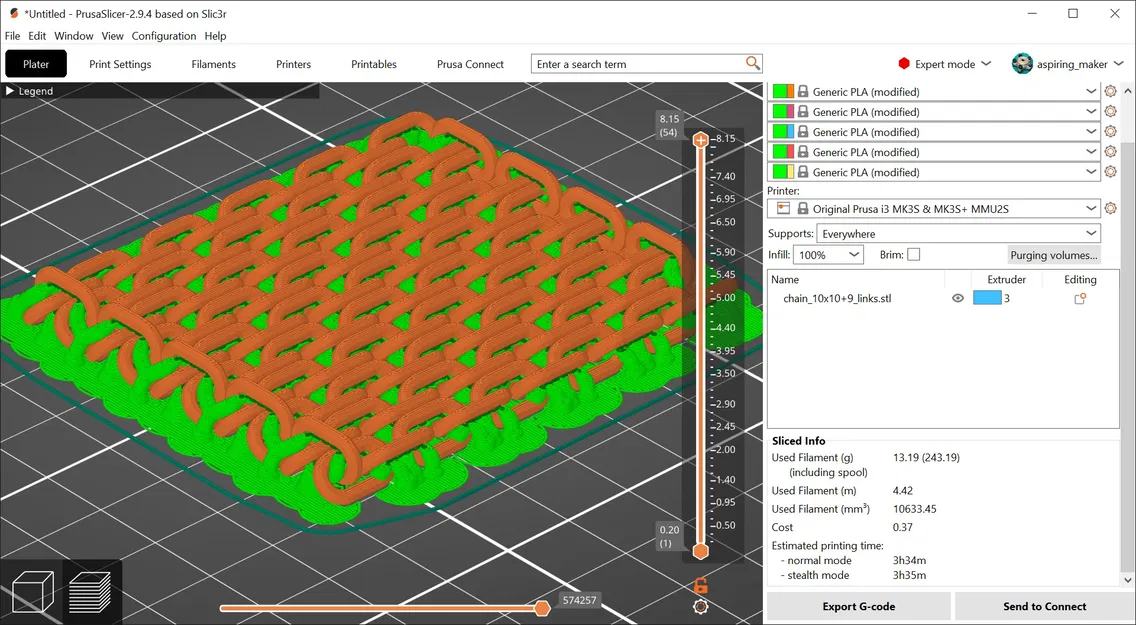This screenshot has height=625, width=1136.
Task: Open the Printables tab
Action: coord(374,64)
